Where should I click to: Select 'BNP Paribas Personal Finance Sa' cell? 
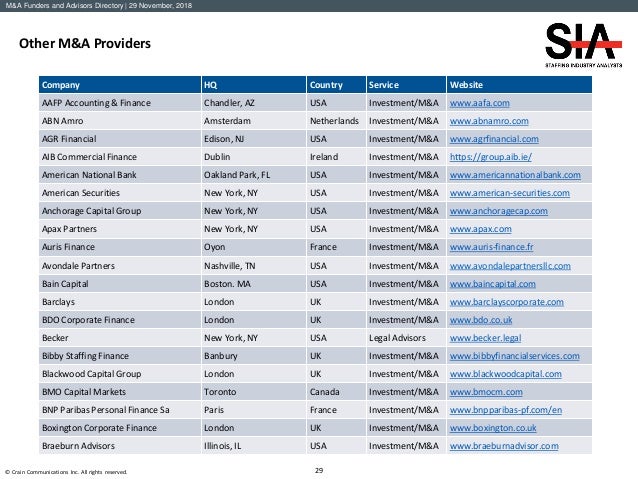[x=120, y=410]
